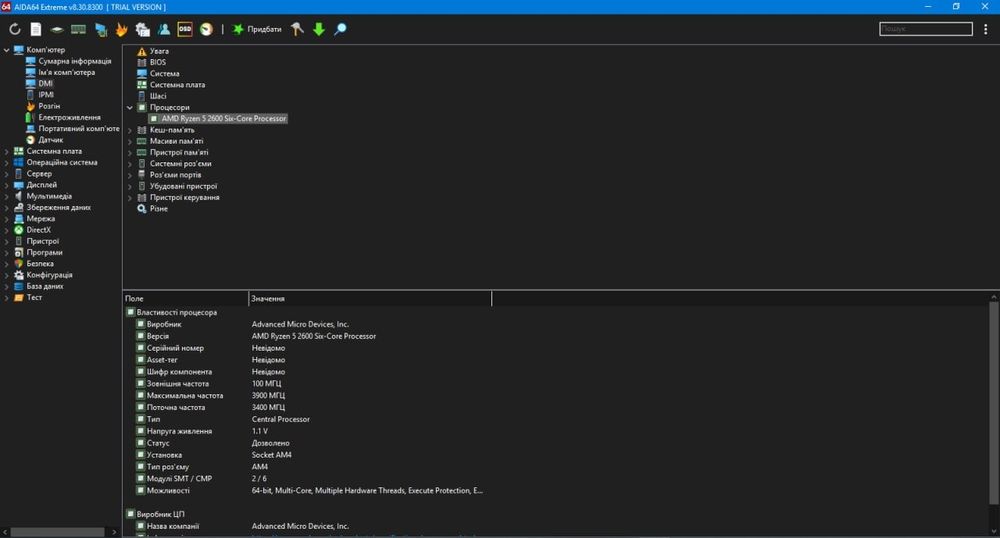Click the green download update arrow

[x=319, y=29]
